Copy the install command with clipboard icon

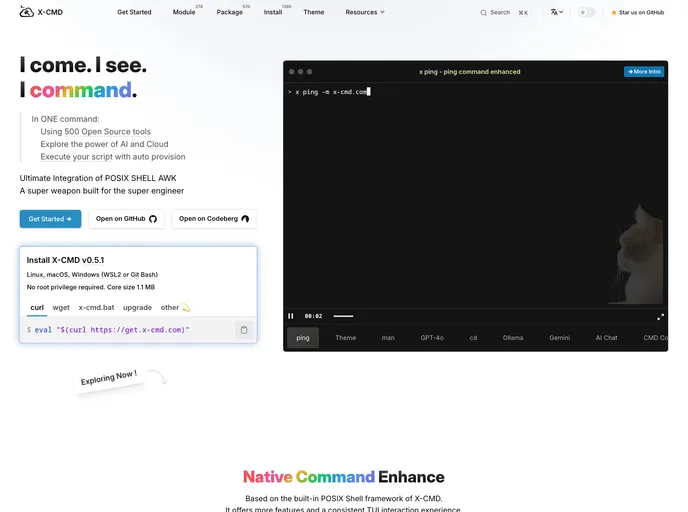pyautogui.click(x=244, y=330)
